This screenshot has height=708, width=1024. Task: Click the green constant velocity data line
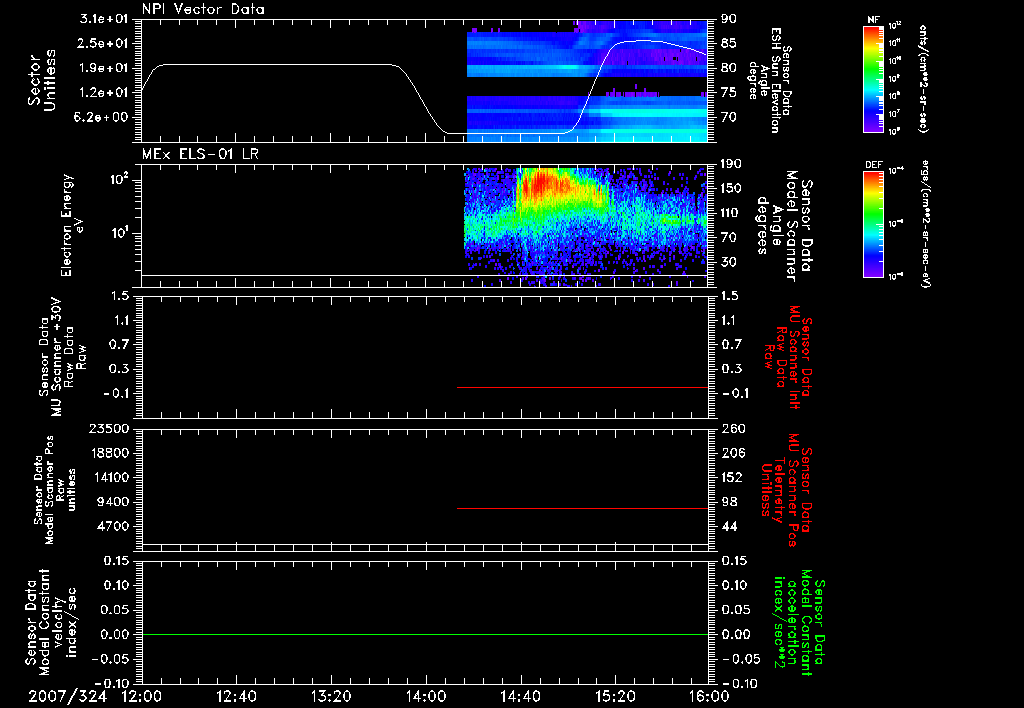point(425,634)
